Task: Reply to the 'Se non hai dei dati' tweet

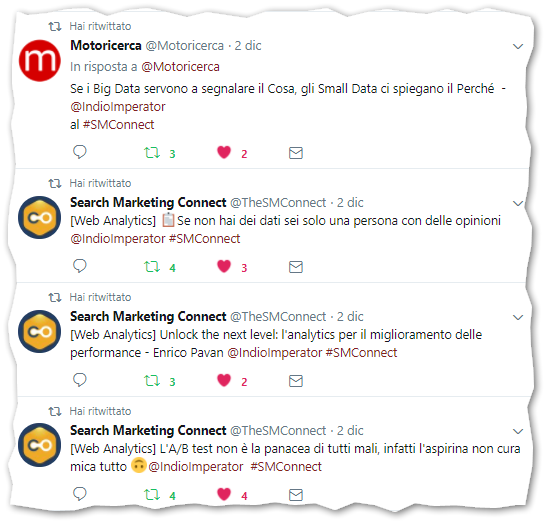Action: (80, 266)
